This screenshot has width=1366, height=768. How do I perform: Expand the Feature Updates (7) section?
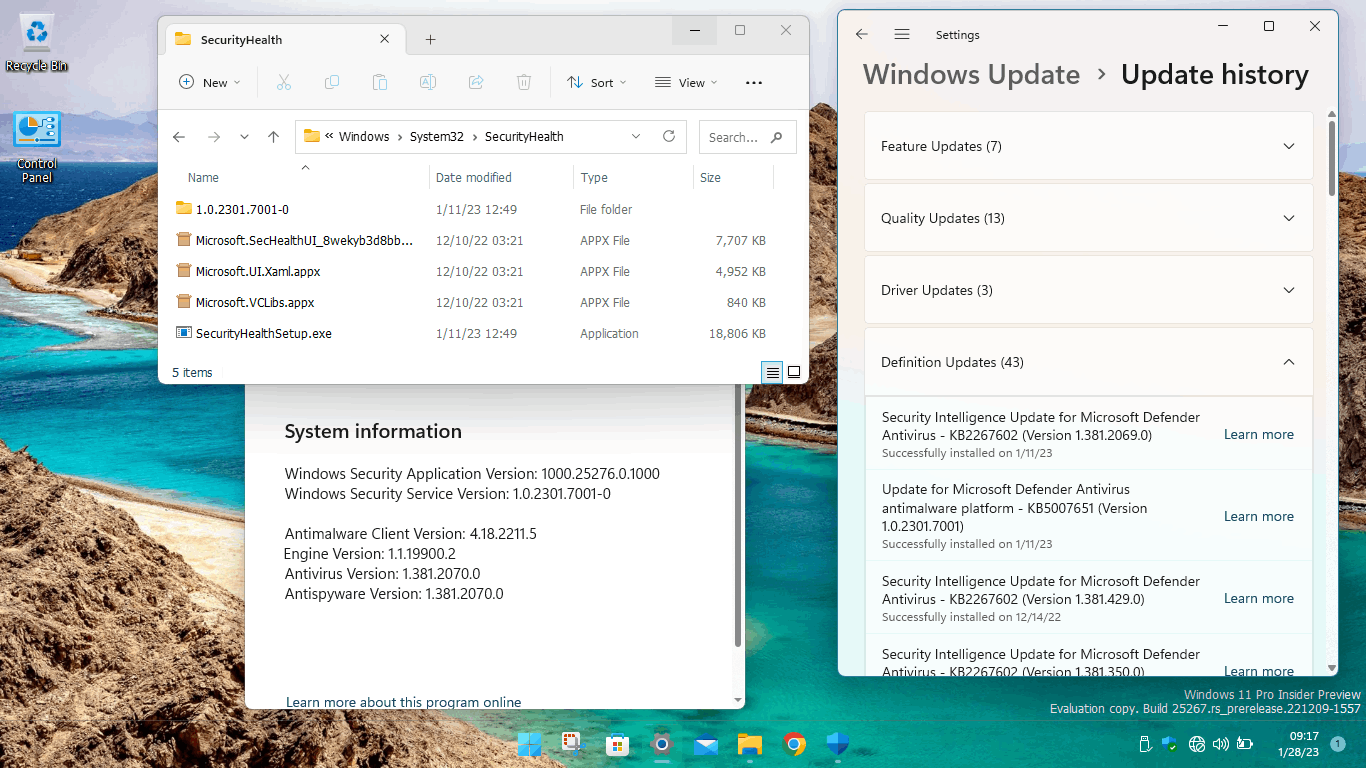[x=1089, y=146]
